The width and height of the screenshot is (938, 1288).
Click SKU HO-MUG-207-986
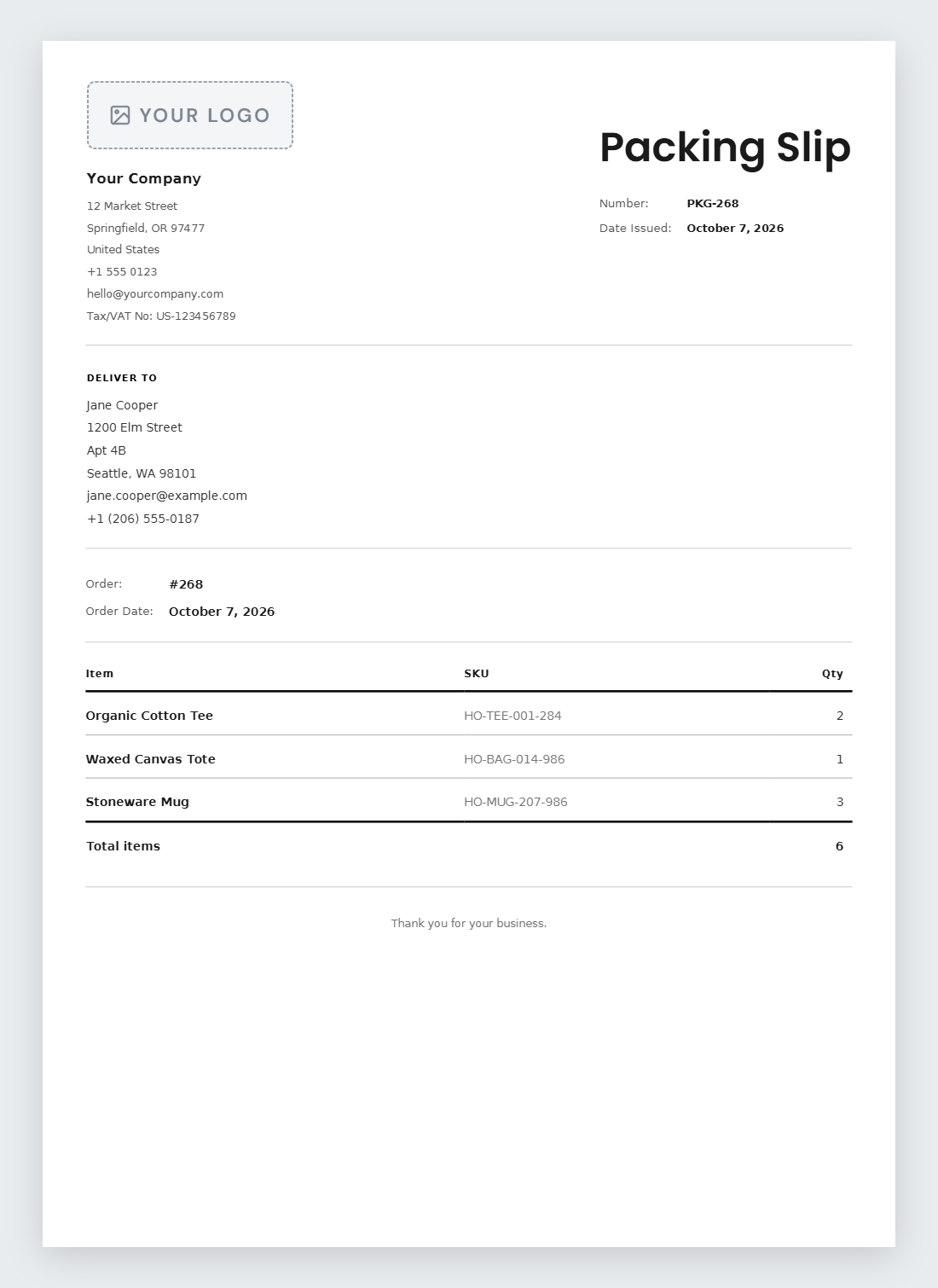[516, 802]
